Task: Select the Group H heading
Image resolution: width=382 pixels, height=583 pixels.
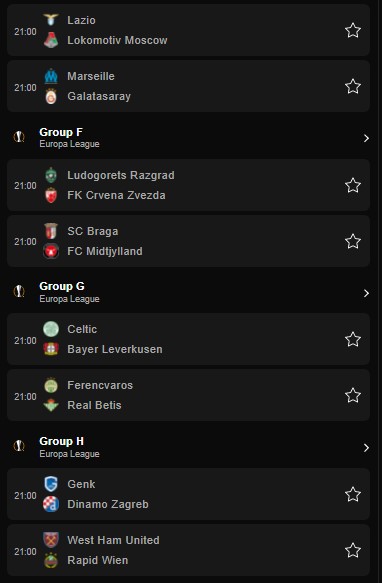Action: pos(61,441)
